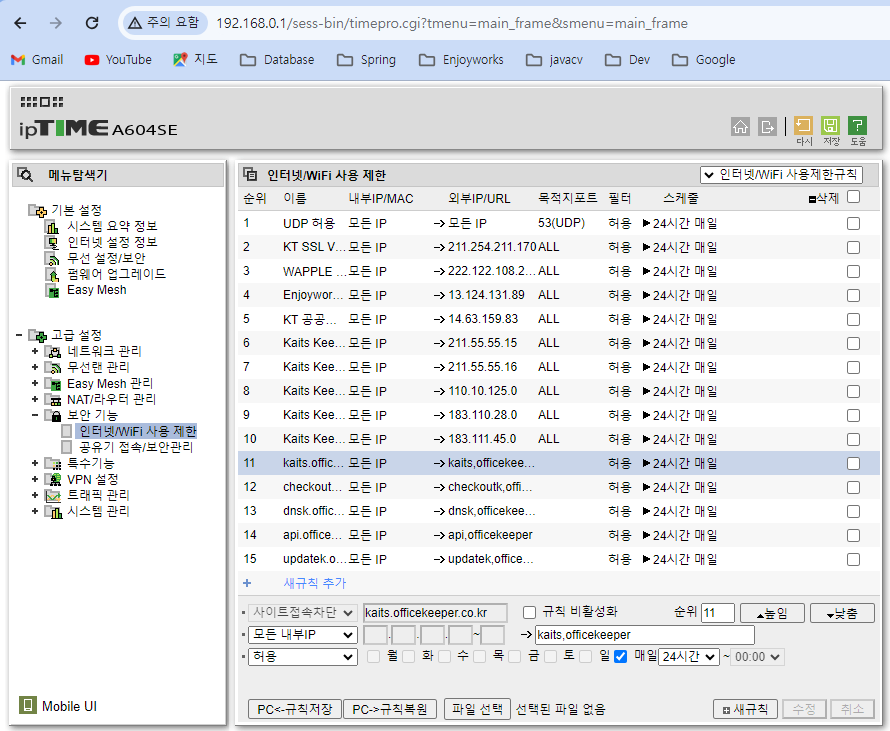The image size is (890, 731).
Task: Open the Google bookmark folder
Action: coord(704,60)
